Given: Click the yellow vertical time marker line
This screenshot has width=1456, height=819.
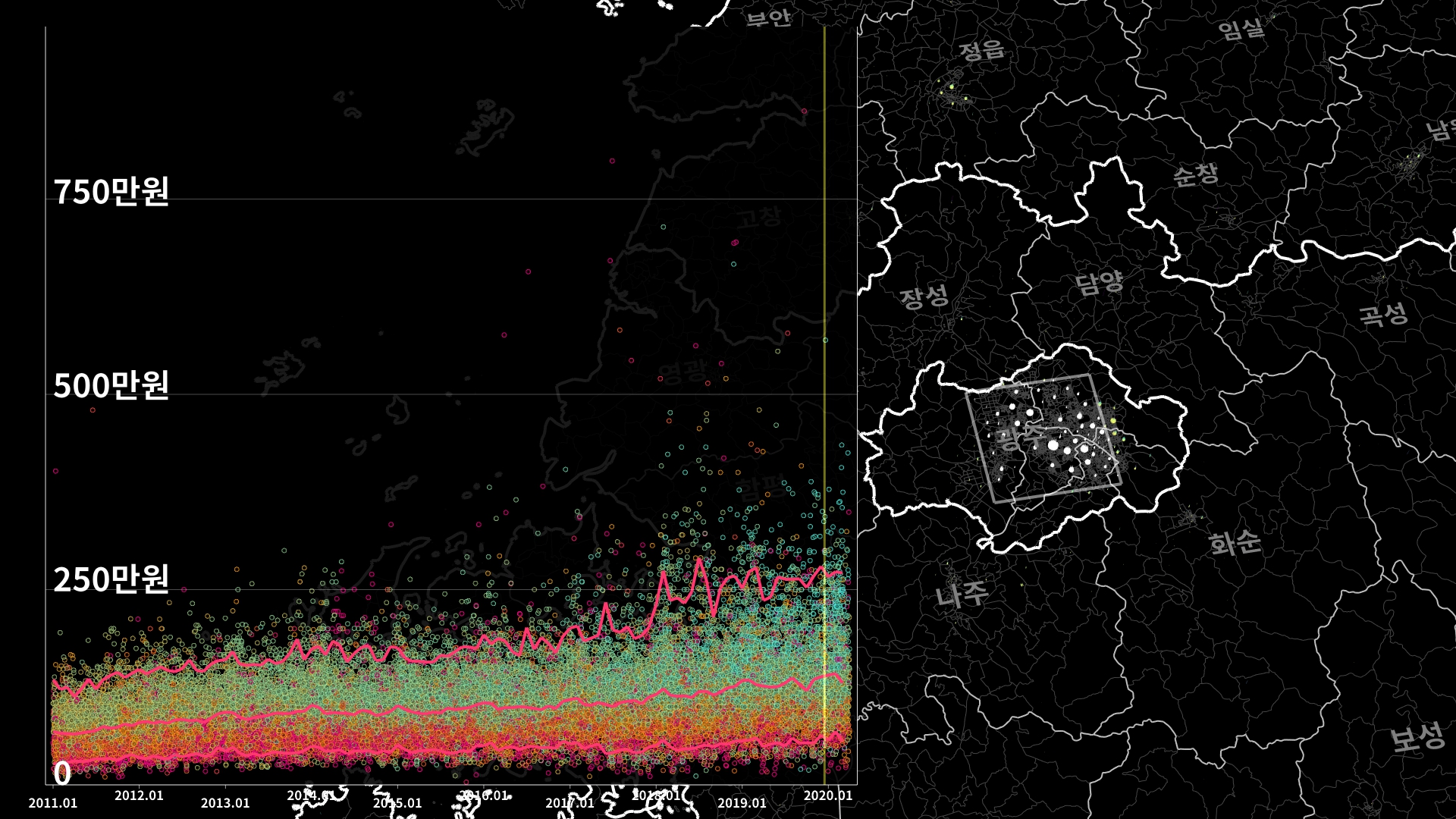Looking at the screenshot, I should (824, 227).
